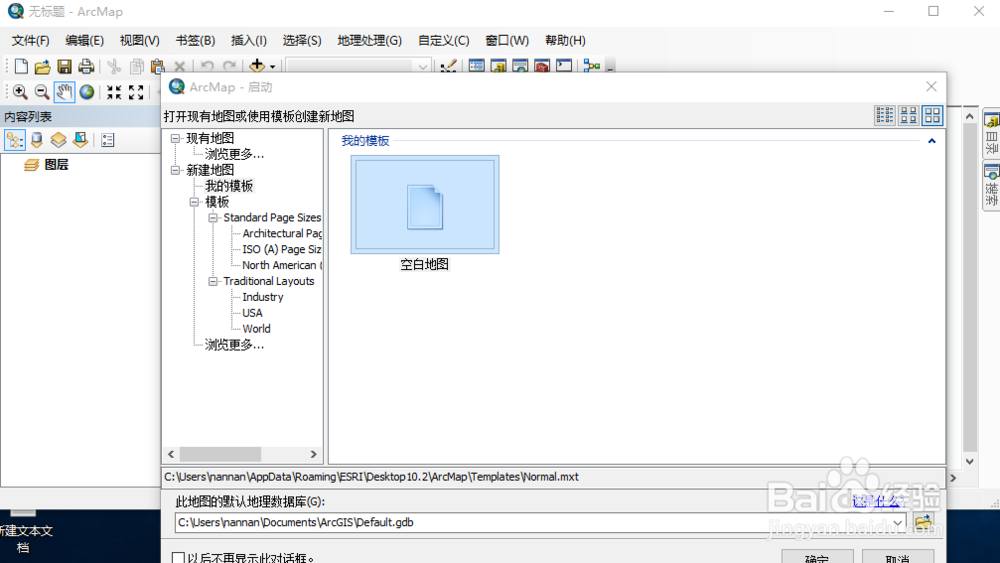This screenshot has width=1000, height=563.
Task: Switch to List By Drawing Order
Action: [15, 140]
